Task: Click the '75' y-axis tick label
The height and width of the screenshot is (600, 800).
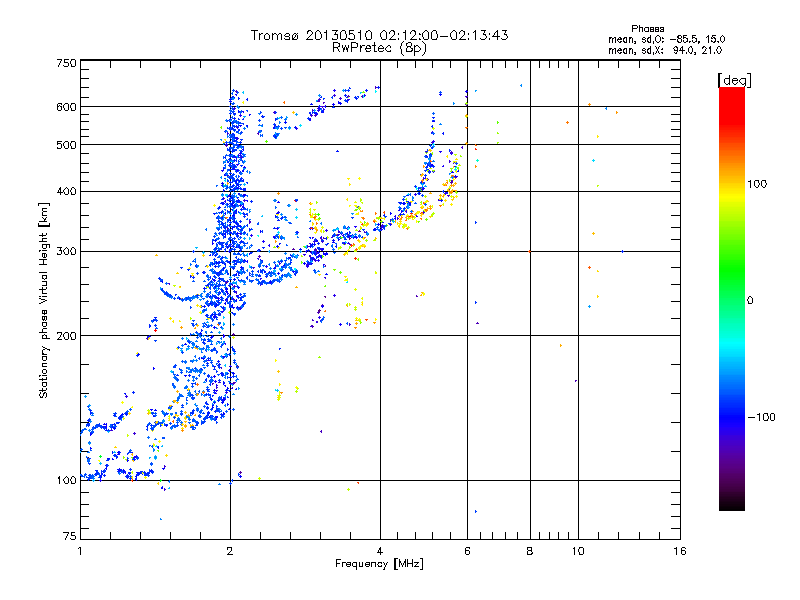Action: click(x=70, y=536)
